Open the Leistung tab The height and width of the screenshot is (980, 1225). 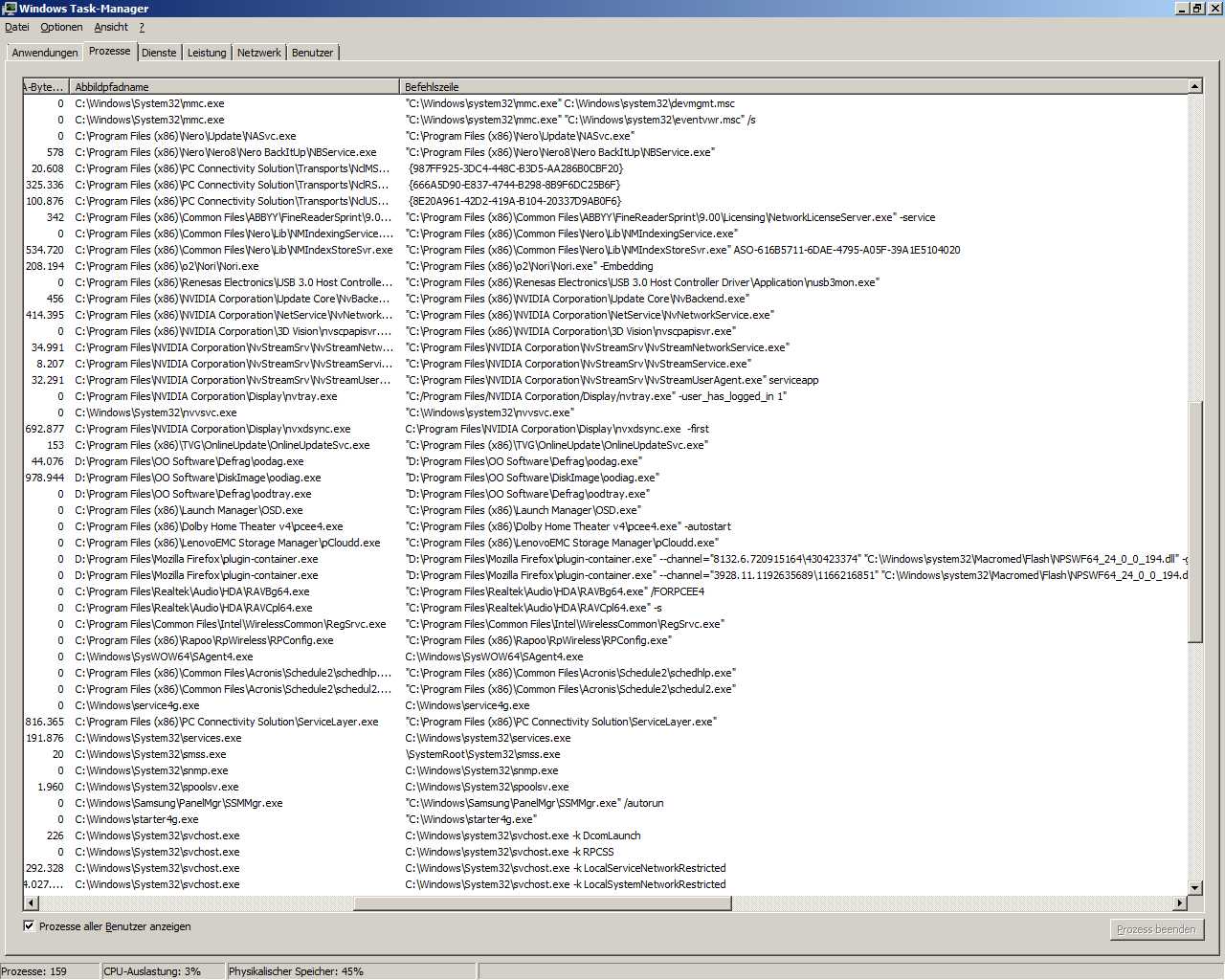tap(207, 53)
